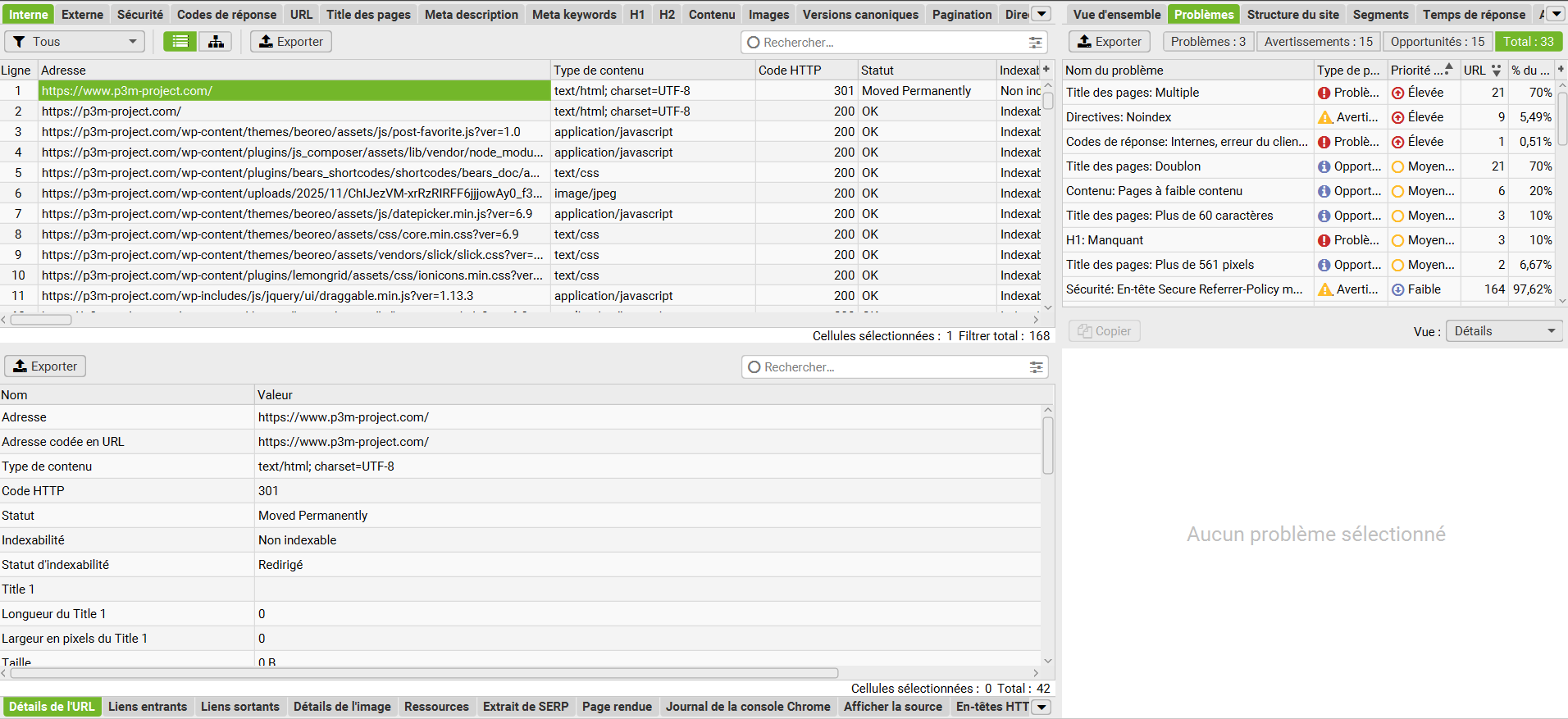Click the error icon for H1: Manquant

(x=1324, y=241)
